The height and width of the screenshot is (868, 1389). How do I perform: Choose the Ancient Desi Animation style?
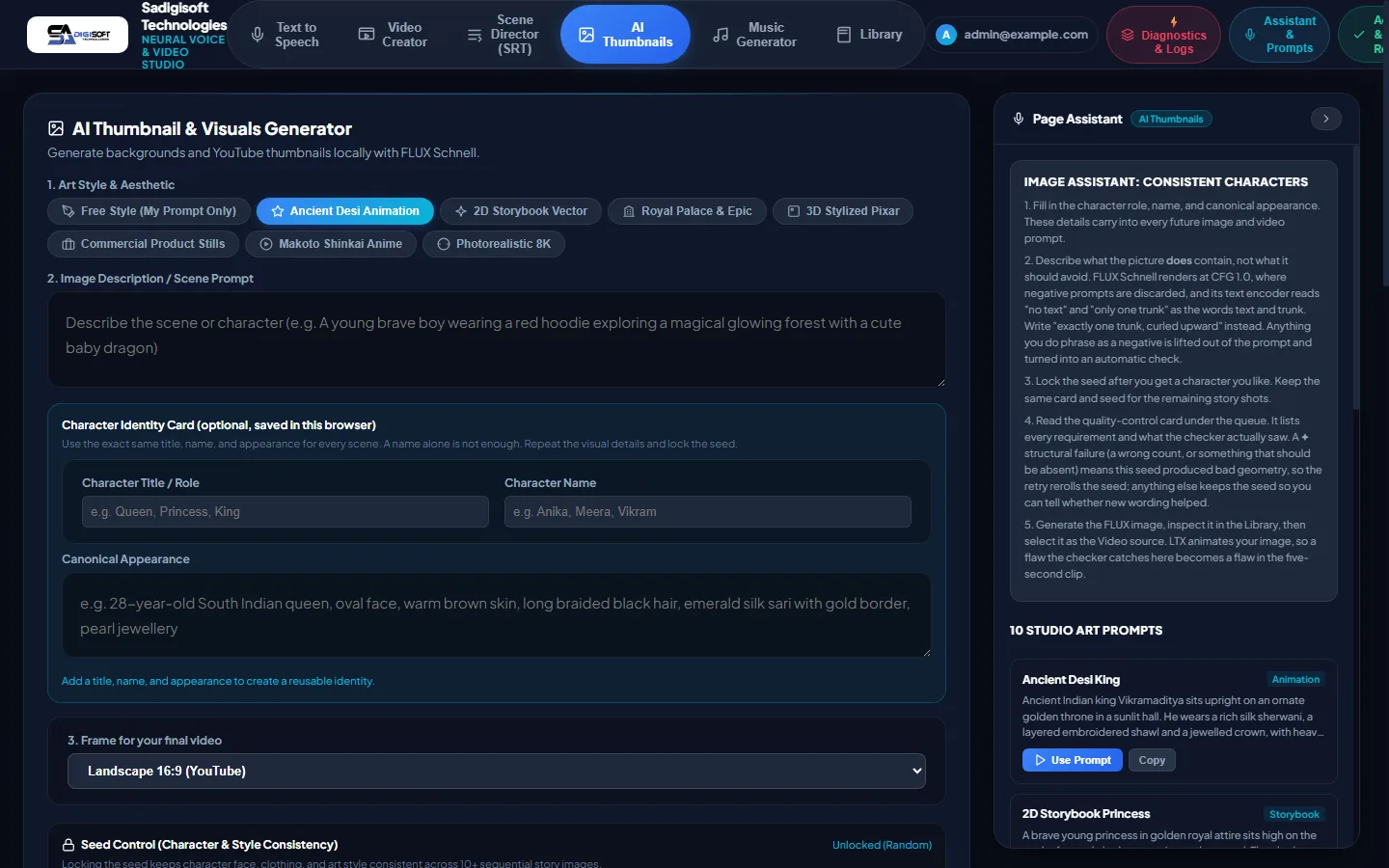345,211
